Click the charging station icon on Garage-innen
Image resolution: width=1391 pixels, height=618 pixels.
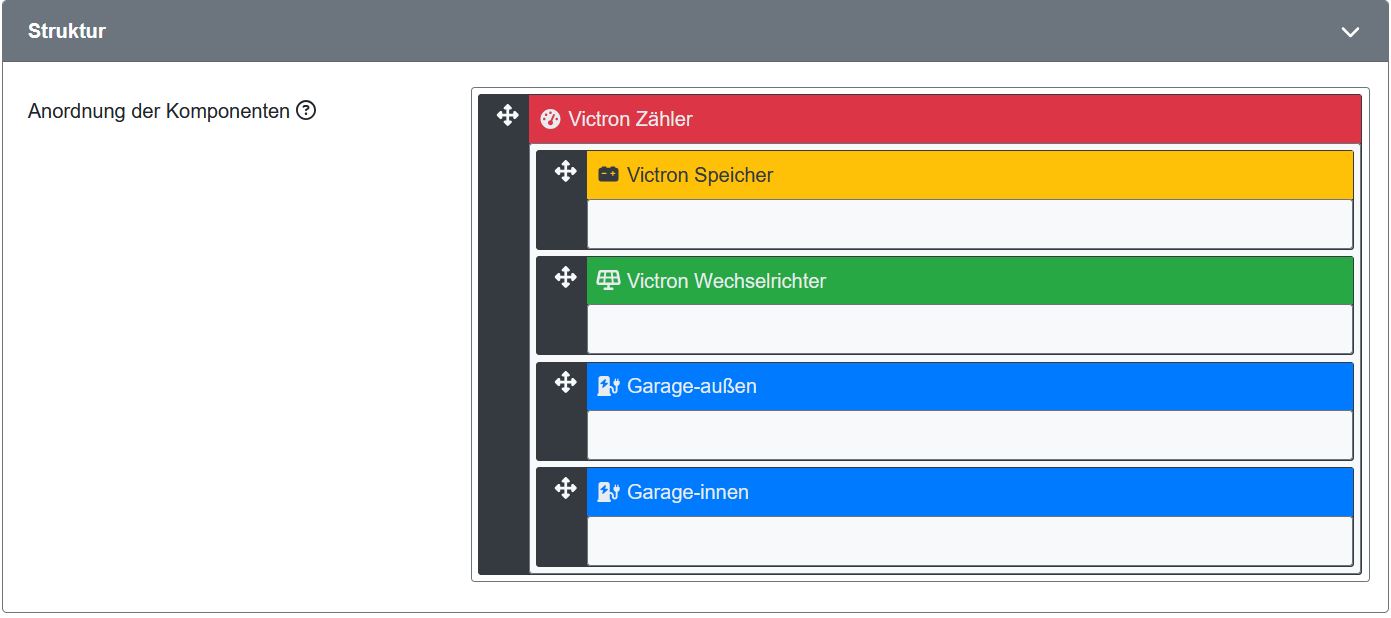click(608, 492)
